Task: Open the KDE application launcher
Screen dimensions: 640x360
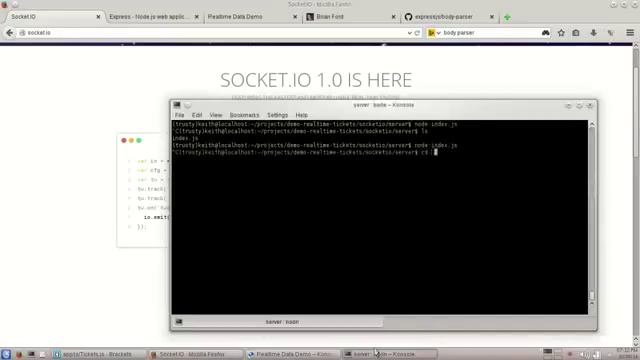Action: point(6,354)
